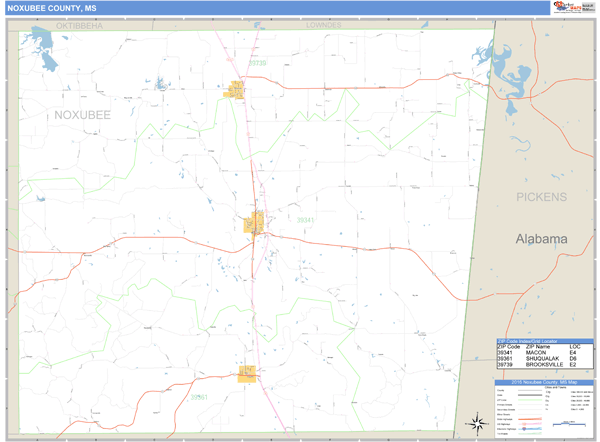Viewport: 600px width, 442px height.
Task: Select the Macon city marker on the map
Action: click(255, 225)
